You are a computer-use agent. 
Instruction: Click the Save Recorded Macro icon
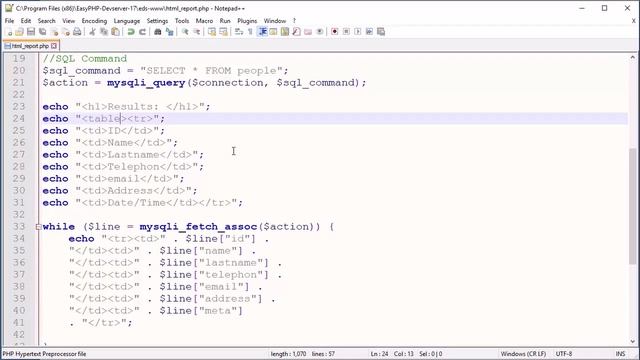click(x=381, y=32)
